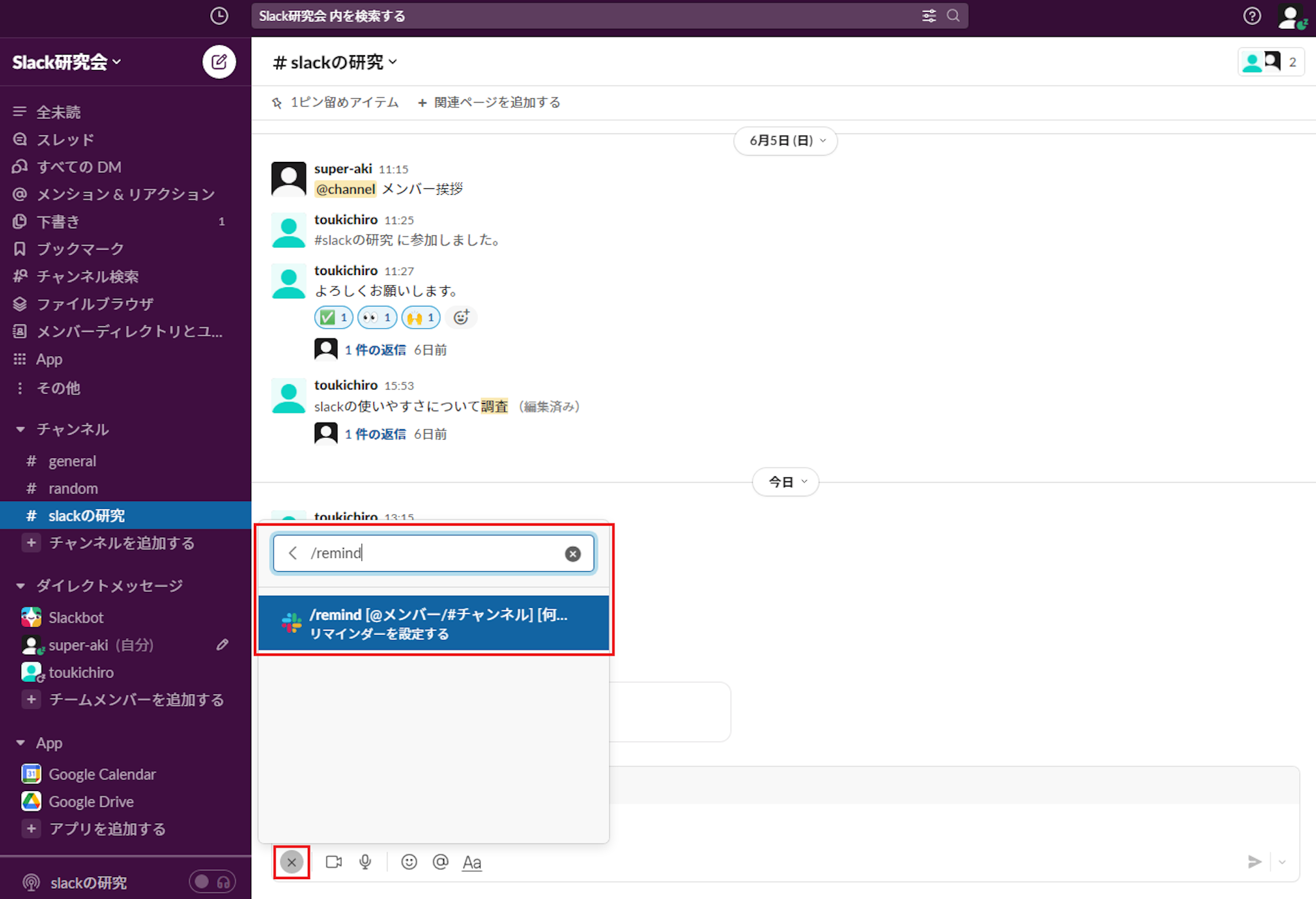Toggle text formatting with Aa button
The height and width of the screenshot is (899, 1316).
click(472, 862)
